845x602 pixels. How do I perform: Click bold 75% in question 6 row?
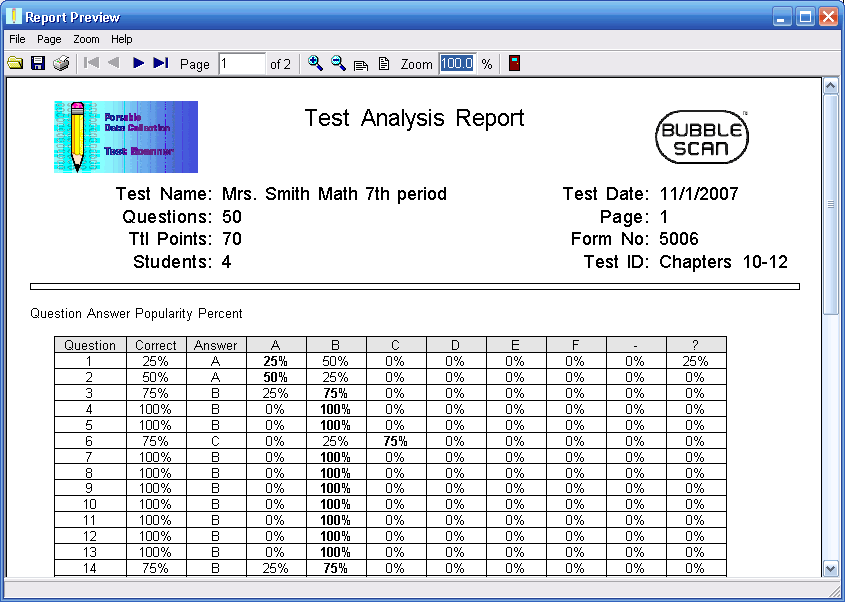coord(396,441)
